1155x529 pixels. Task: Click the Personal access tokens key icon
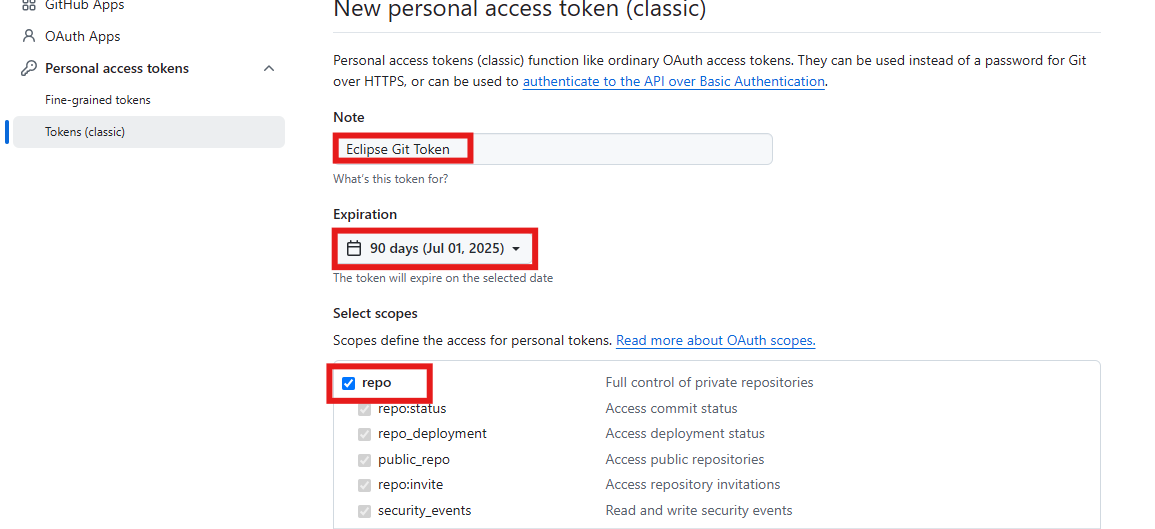click(x=29, y=69)
